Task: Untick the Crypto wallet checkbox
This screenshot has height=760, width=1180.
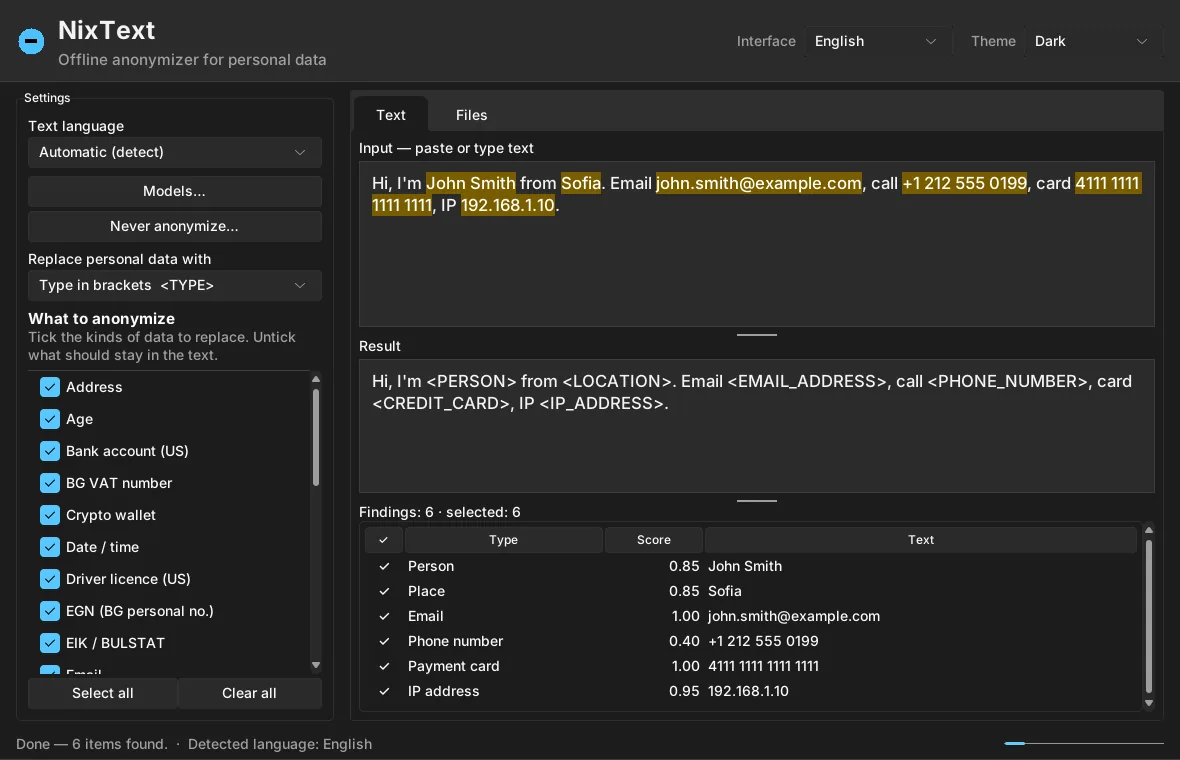Action: pyautogui.click(x=50, y=515)
